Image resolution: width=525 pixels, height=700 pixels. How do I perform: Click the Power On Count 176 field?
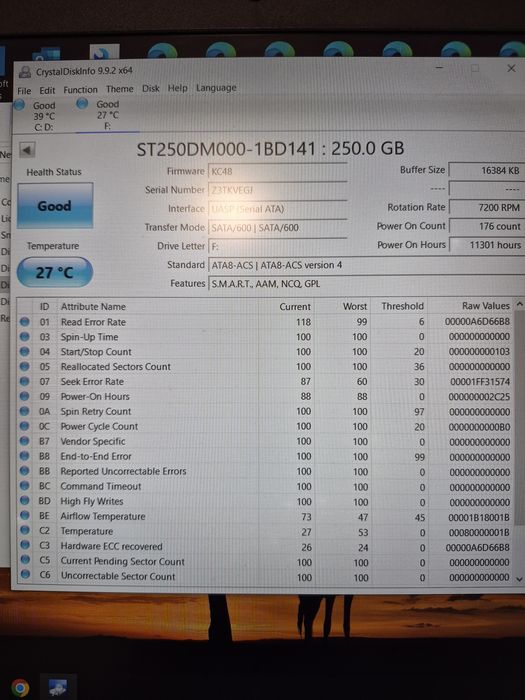pos(487,226)
